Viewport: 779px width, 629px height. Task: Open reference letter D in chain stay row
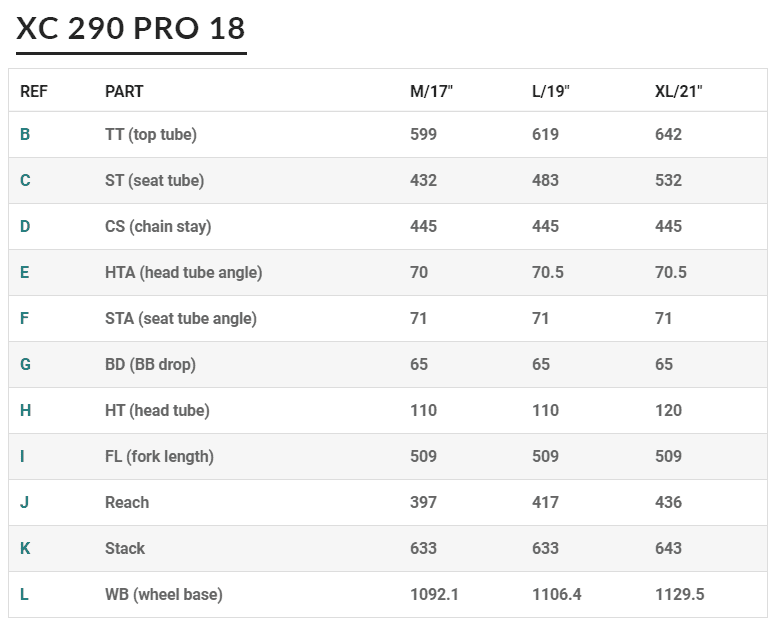pyautogui.click(x=25, y=226)
